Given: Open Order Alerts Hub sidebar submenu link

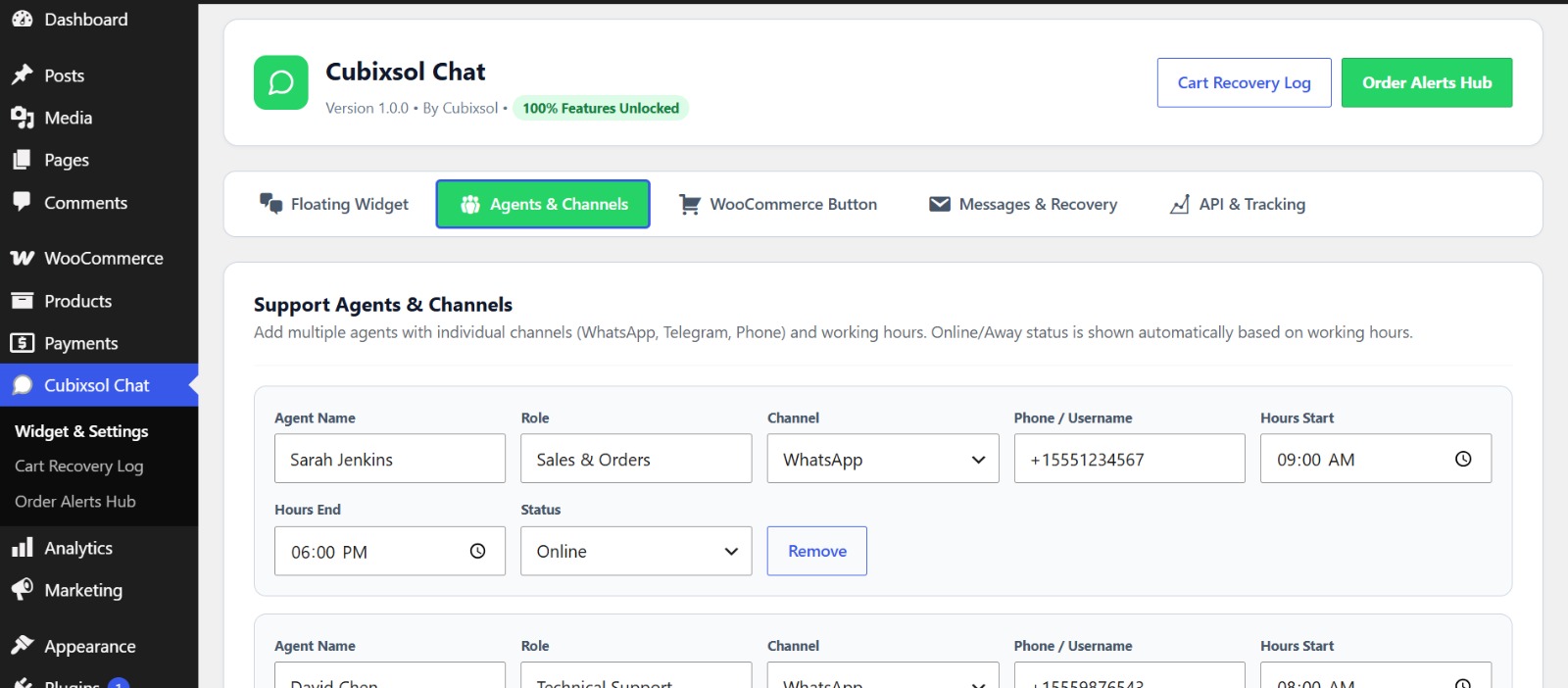Looking at the screenshot, I should (75, 502).
